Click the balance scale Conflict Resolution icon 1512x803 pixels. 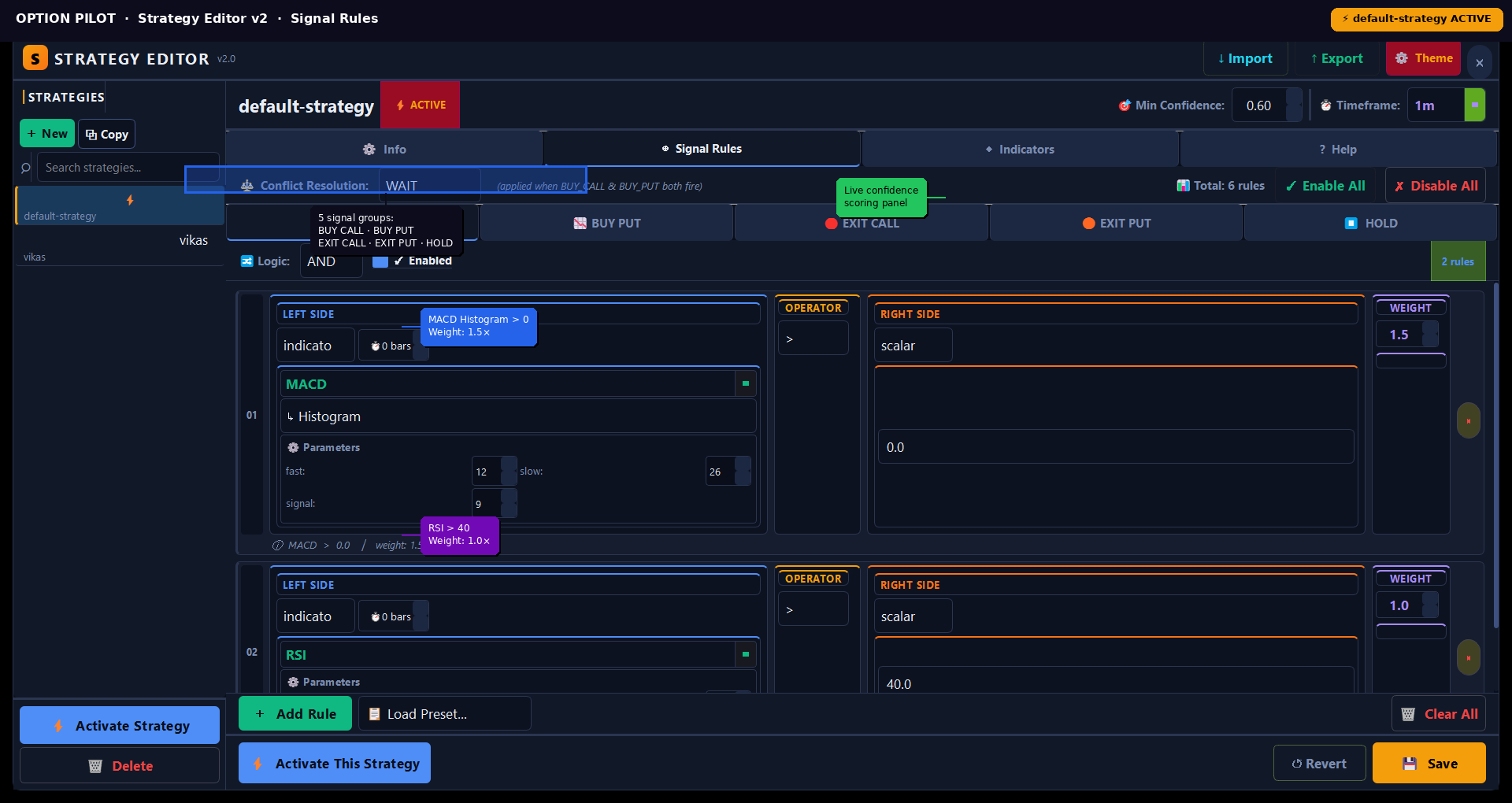247,186
